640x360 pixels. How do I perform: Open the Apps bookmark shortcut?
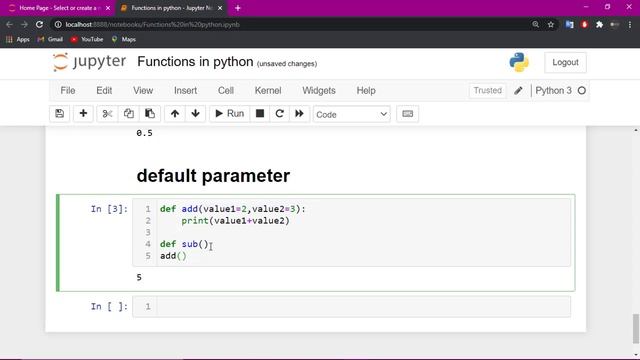[18, 39]
